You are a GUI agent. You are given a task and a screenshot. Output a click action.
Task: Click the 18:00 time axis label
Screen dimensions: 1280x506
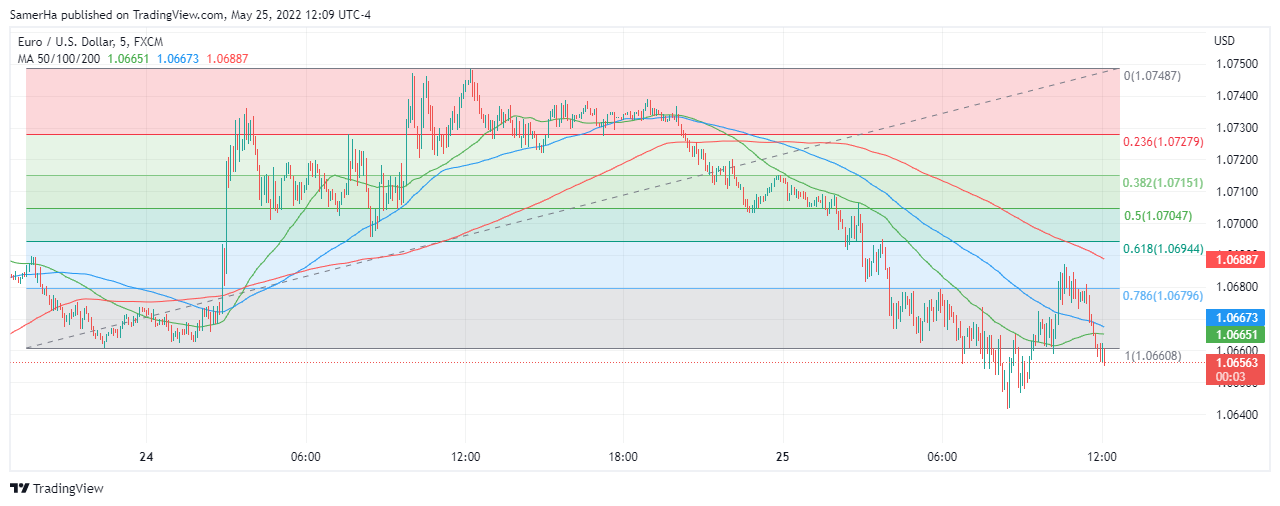click(x=623, y=457)
